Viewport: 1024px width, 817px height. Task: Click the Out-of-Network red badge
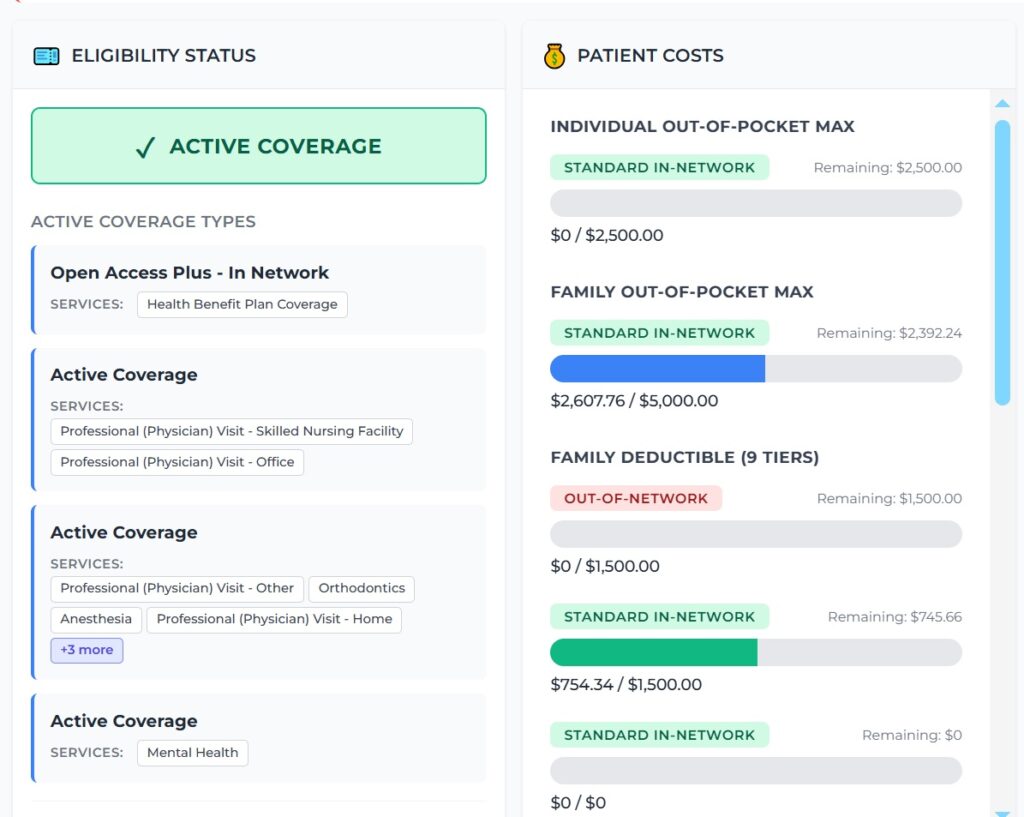(635, 498)
